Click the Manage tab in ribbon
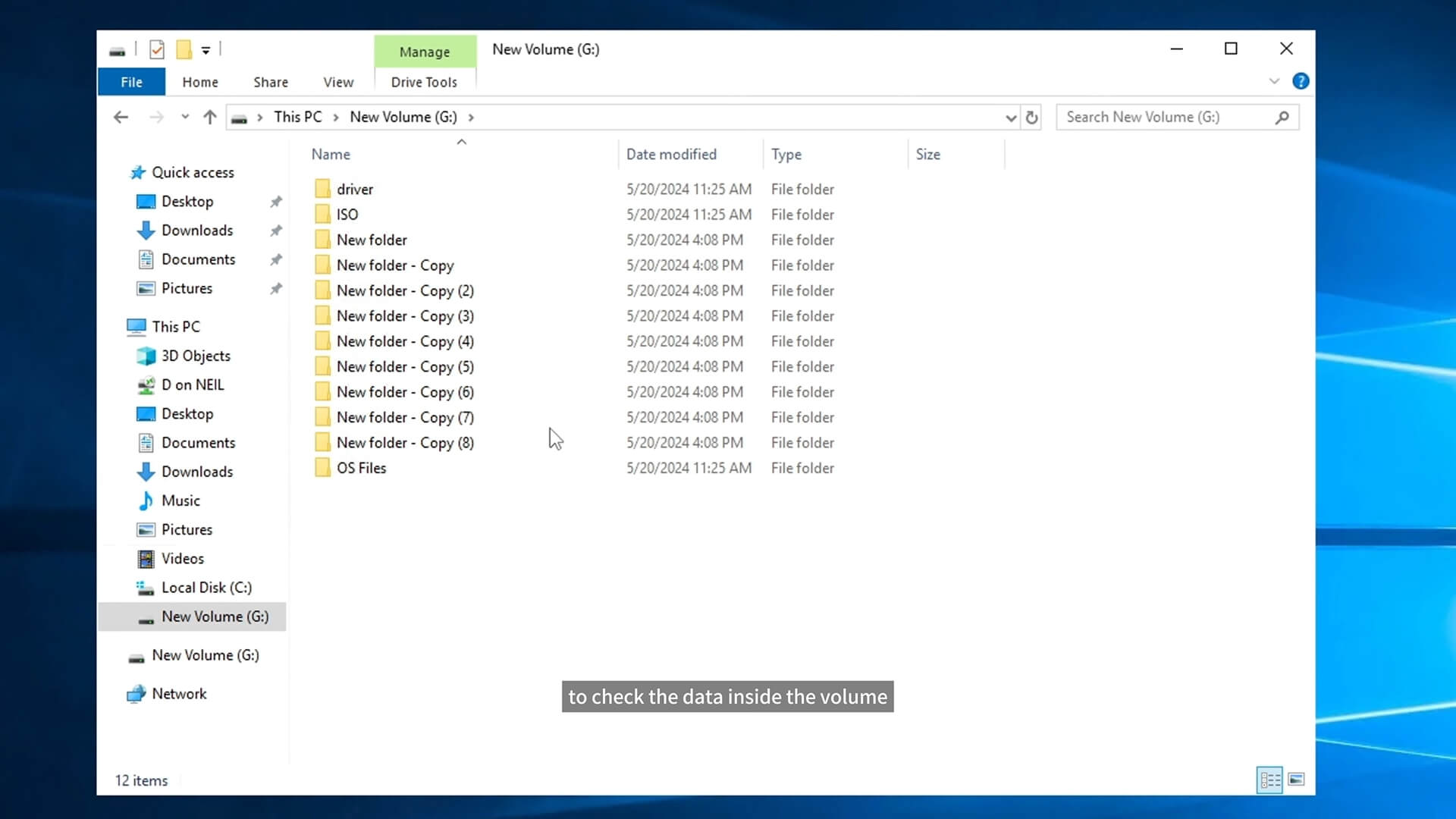This screenshot has height=819, width=1456. [424, 51]
